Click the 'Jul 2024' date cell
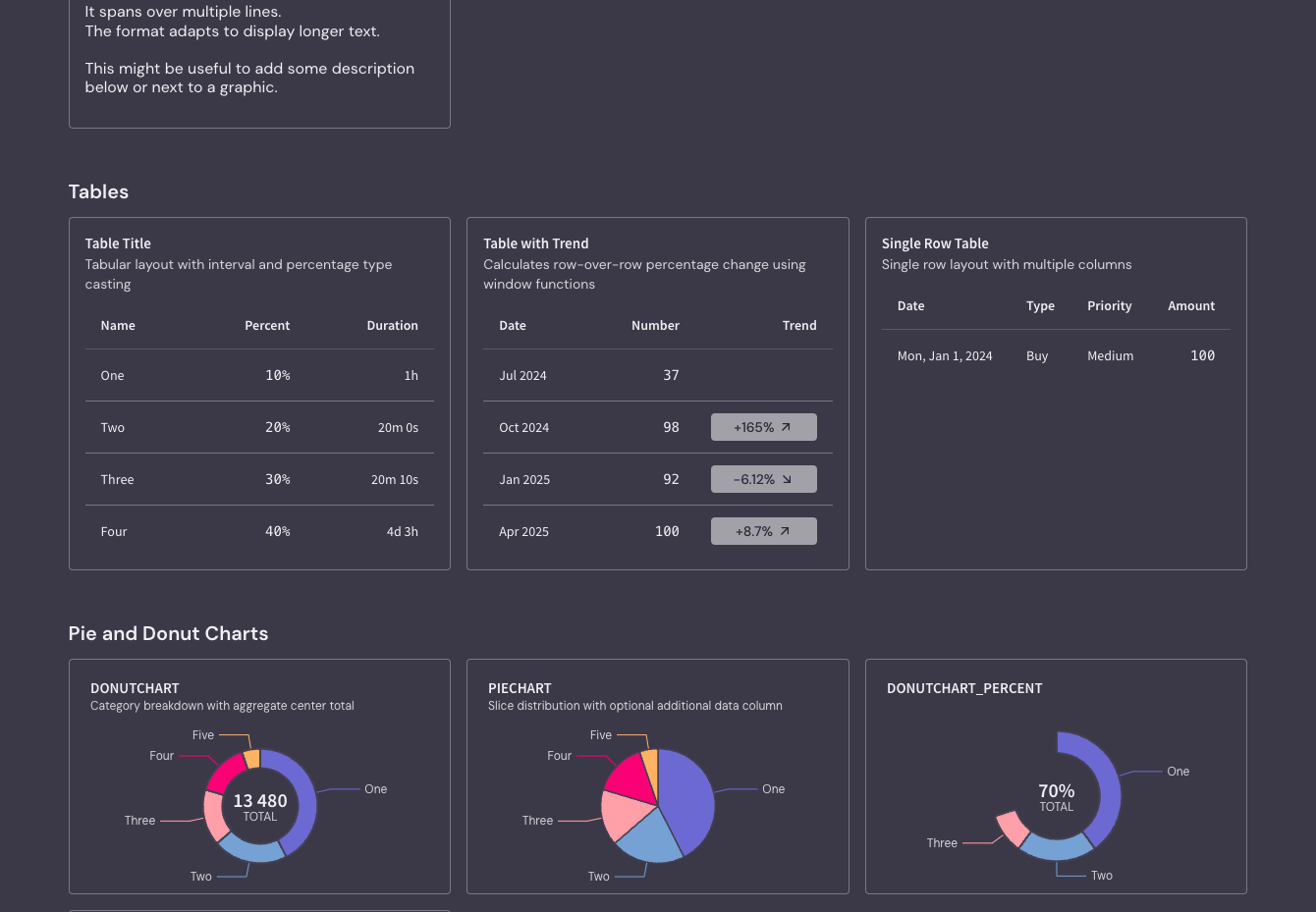Image resolution: width=1316 pixels, height=912 pixels. [x=522, y=376]
